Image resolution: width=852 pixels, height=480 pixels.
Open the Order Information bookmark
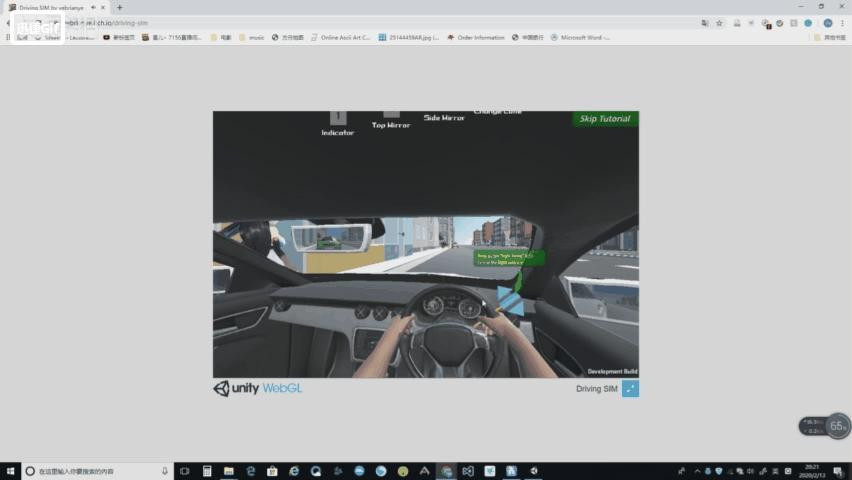tap(476, 38)
